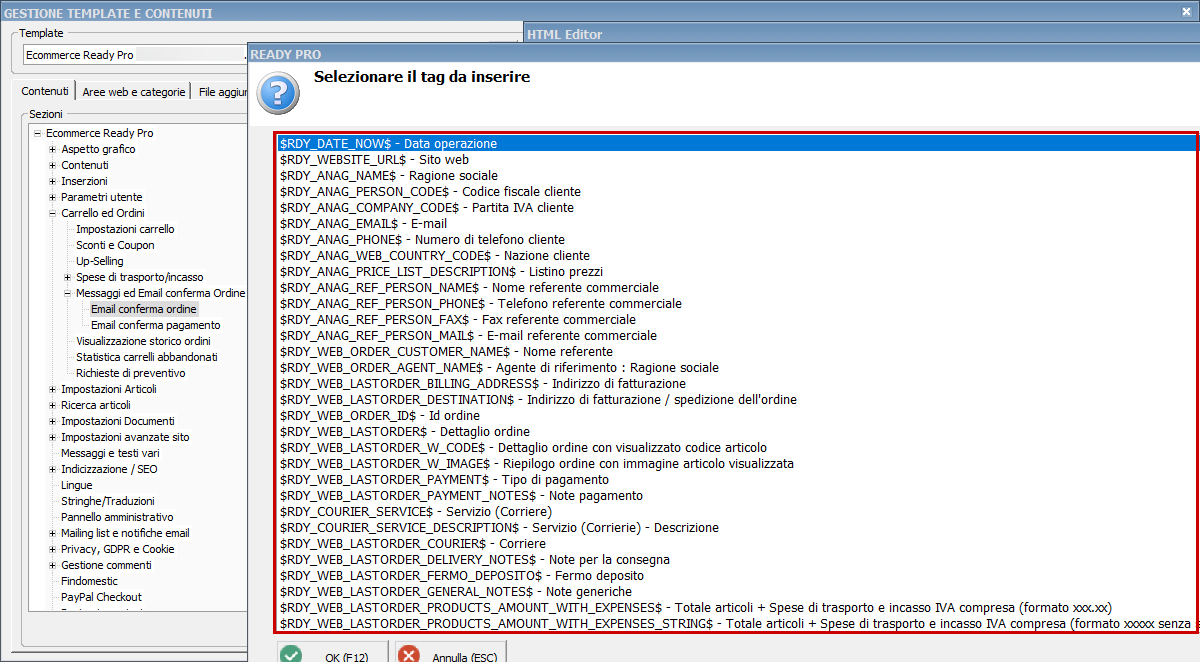
Task: Open the File aggiuntivi tab
Action: click(x=221, y=92)
